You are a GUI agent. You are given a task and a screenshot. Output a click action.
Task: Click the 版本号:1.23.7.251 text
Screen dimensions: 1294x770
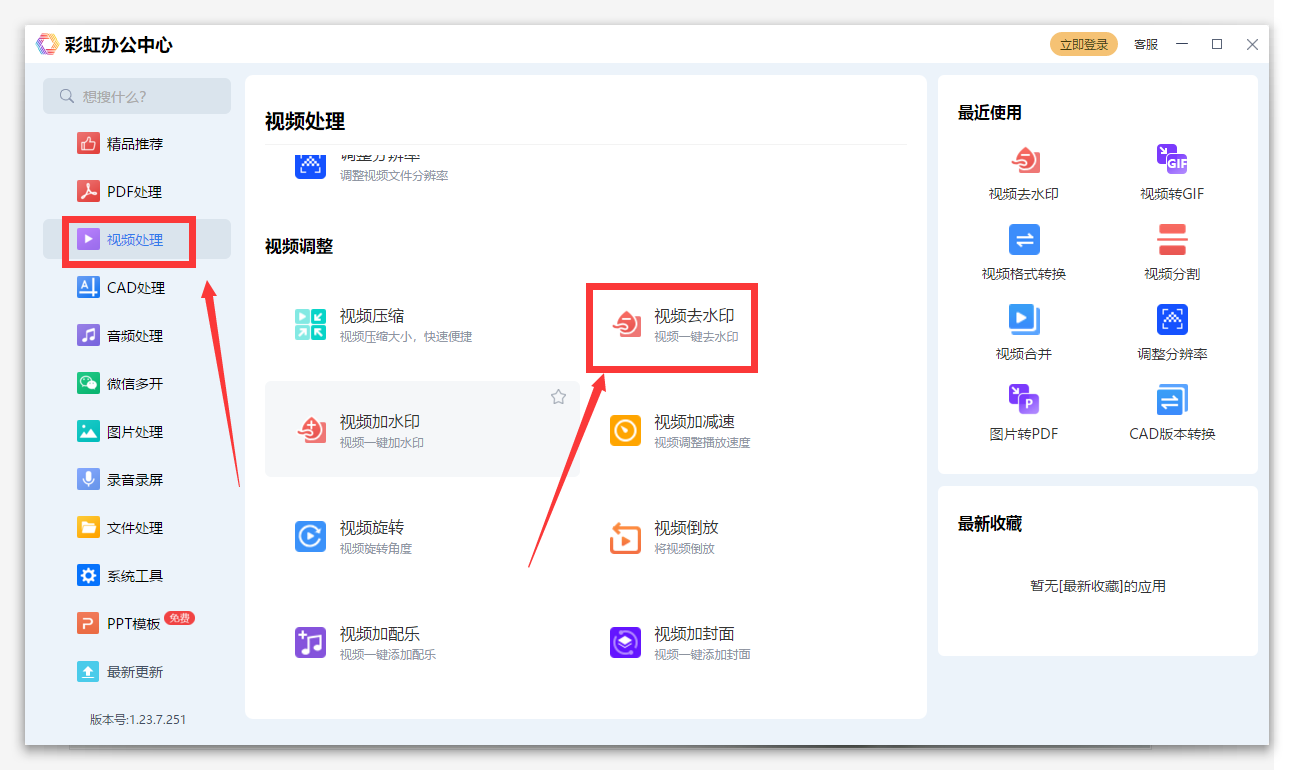138,719
